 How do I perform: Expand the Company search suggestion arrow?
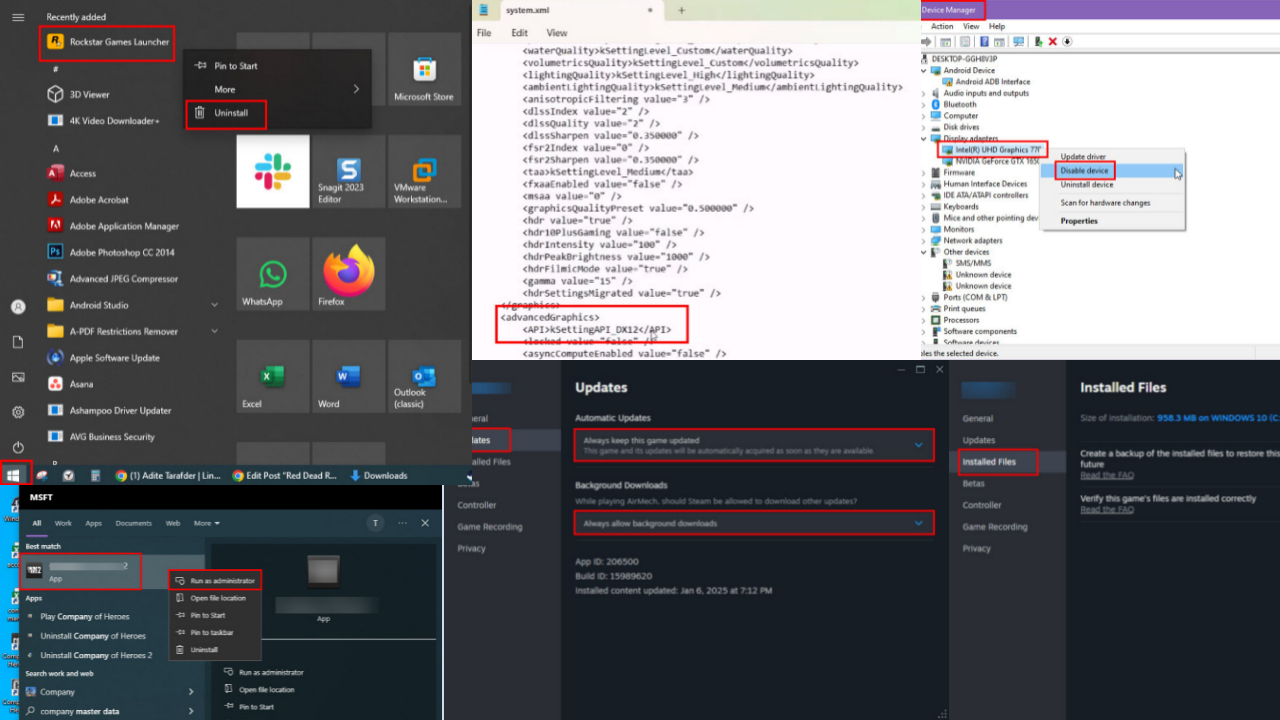(191, 692)
